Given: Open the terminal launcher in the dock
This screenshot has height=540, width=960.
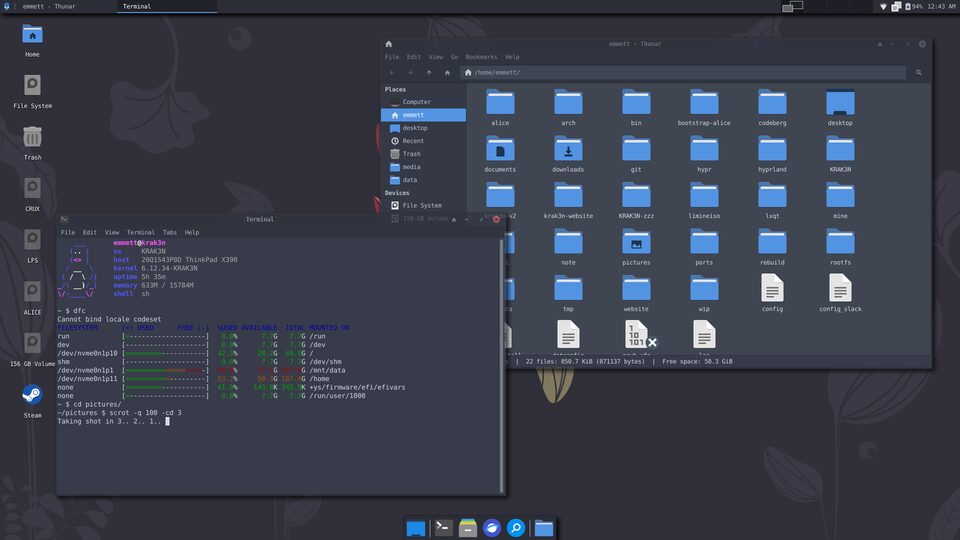Looking at the screenshot, I should 443,527.
